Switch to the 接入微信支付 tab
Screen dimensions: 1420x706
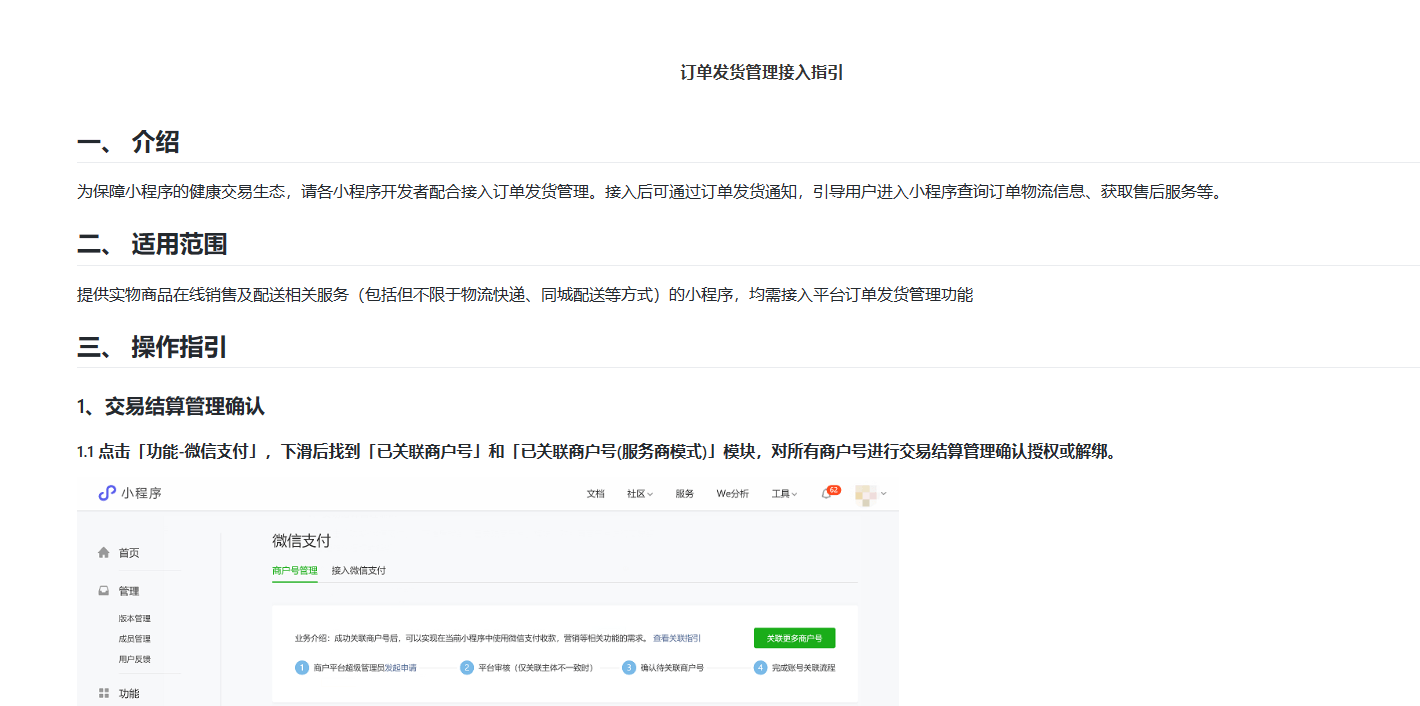coord(359,571)
